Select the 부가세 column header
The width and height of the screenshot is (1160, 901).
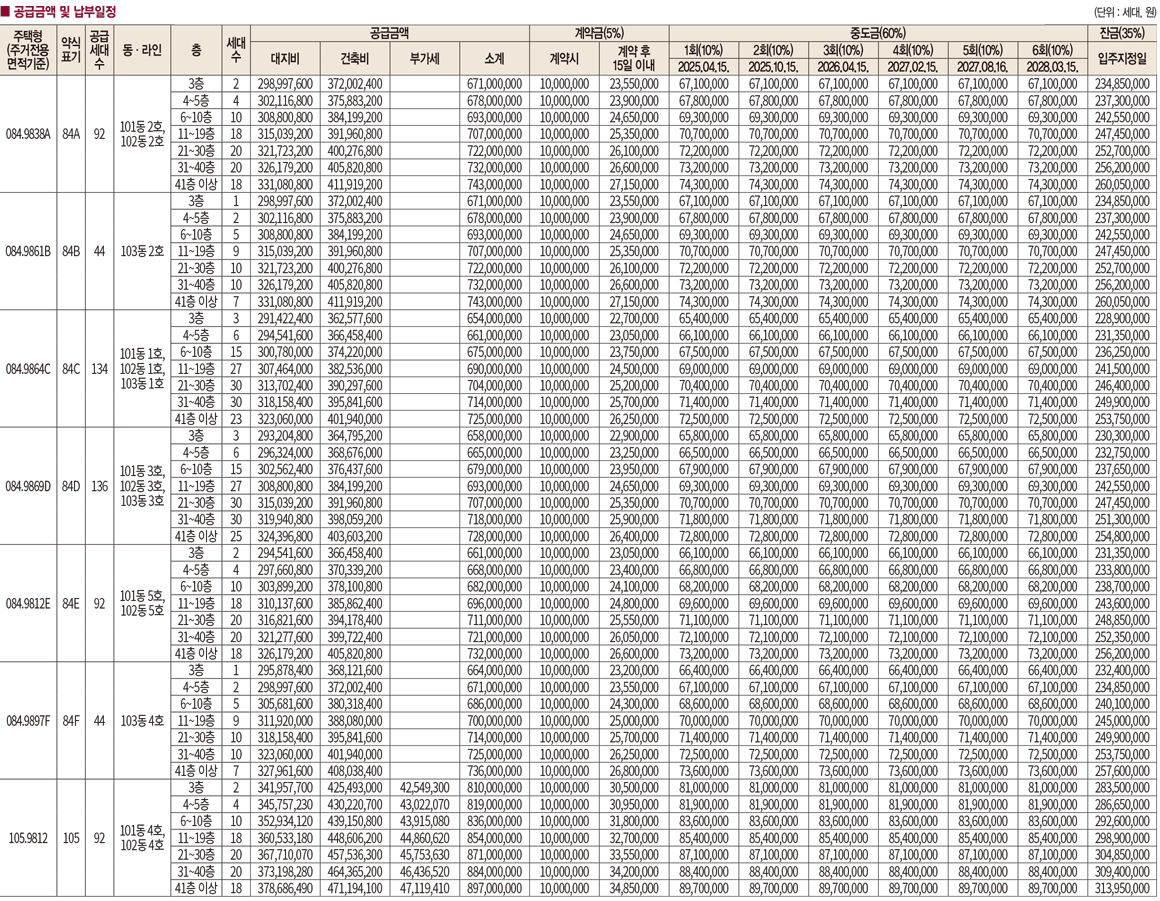[x=424, y=58]
